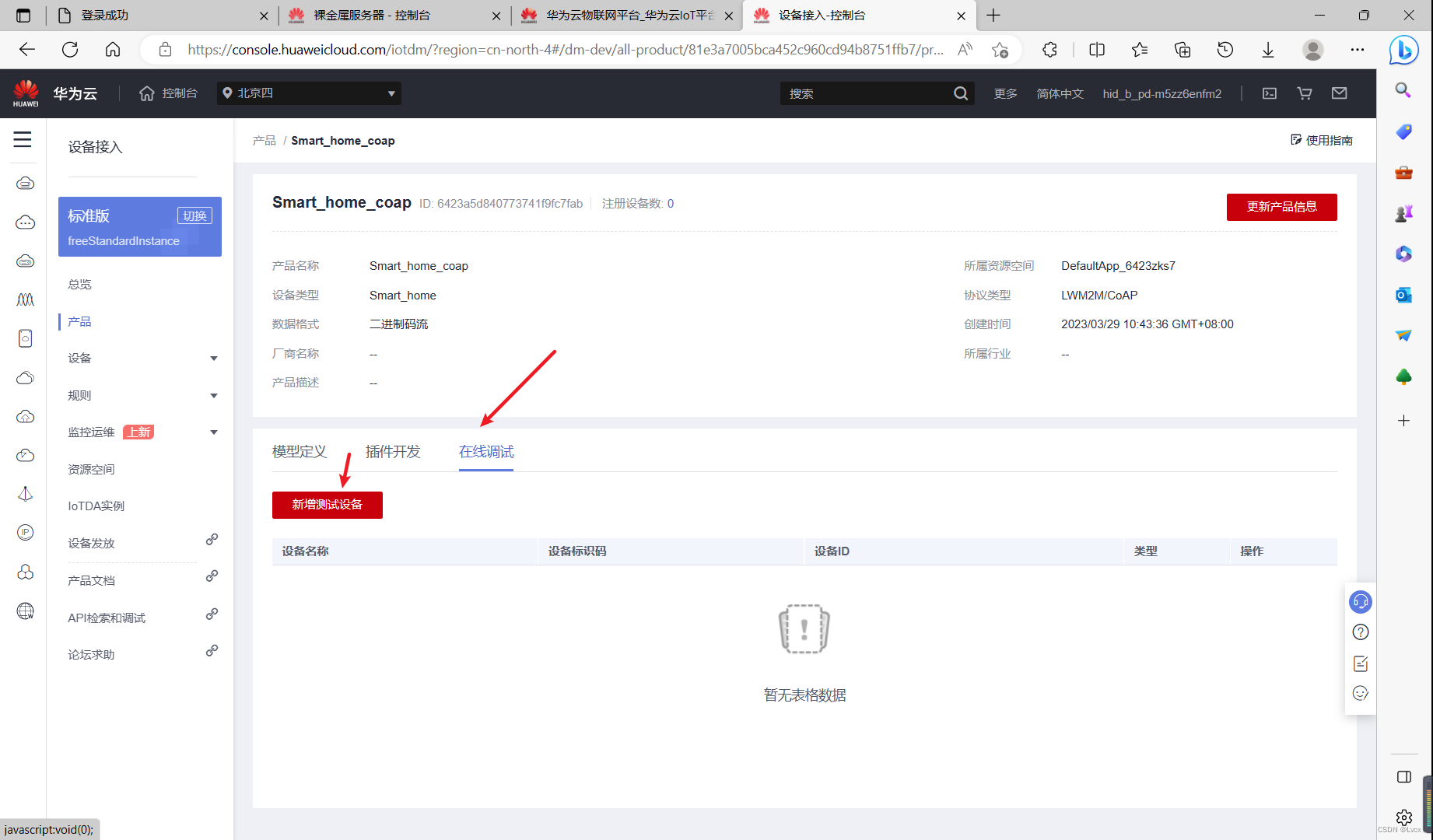This screenshot has width=1433, height=840.
Task: Open the 更多 header menu
Action: pos(1005,93)
